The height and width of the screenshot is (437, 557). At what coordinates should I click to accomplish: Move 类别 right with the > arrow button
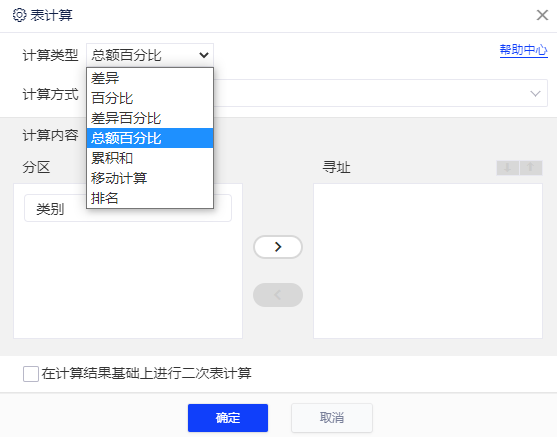[x=278, y=247]
